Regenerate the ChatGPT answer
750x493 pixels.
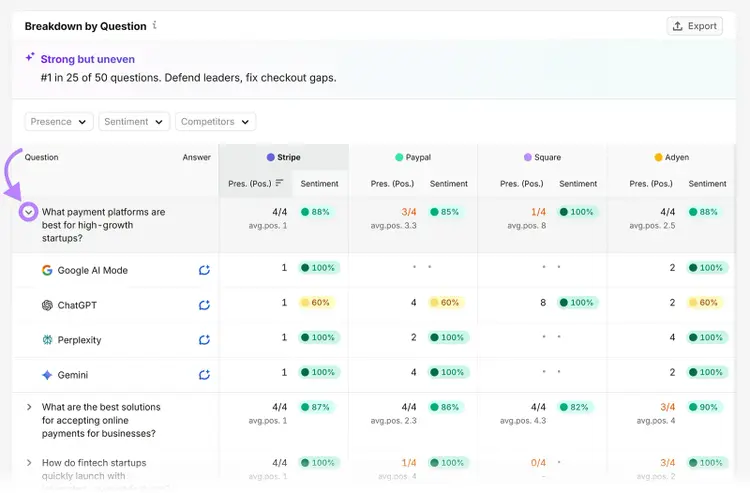click(204, 305)
